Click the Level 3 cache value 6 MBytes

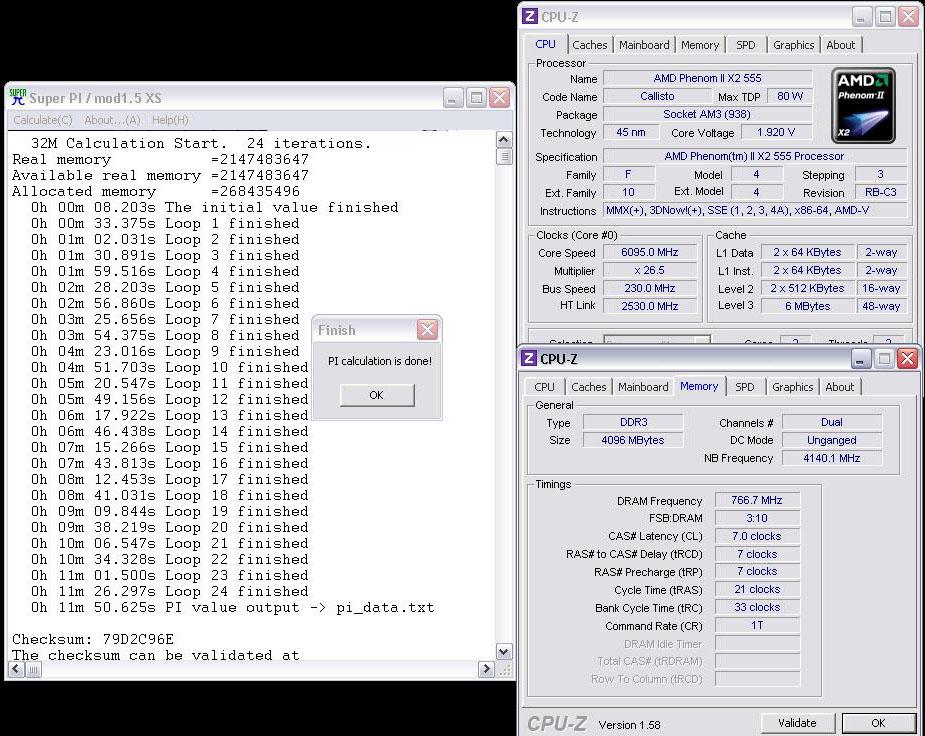point(808,306)
